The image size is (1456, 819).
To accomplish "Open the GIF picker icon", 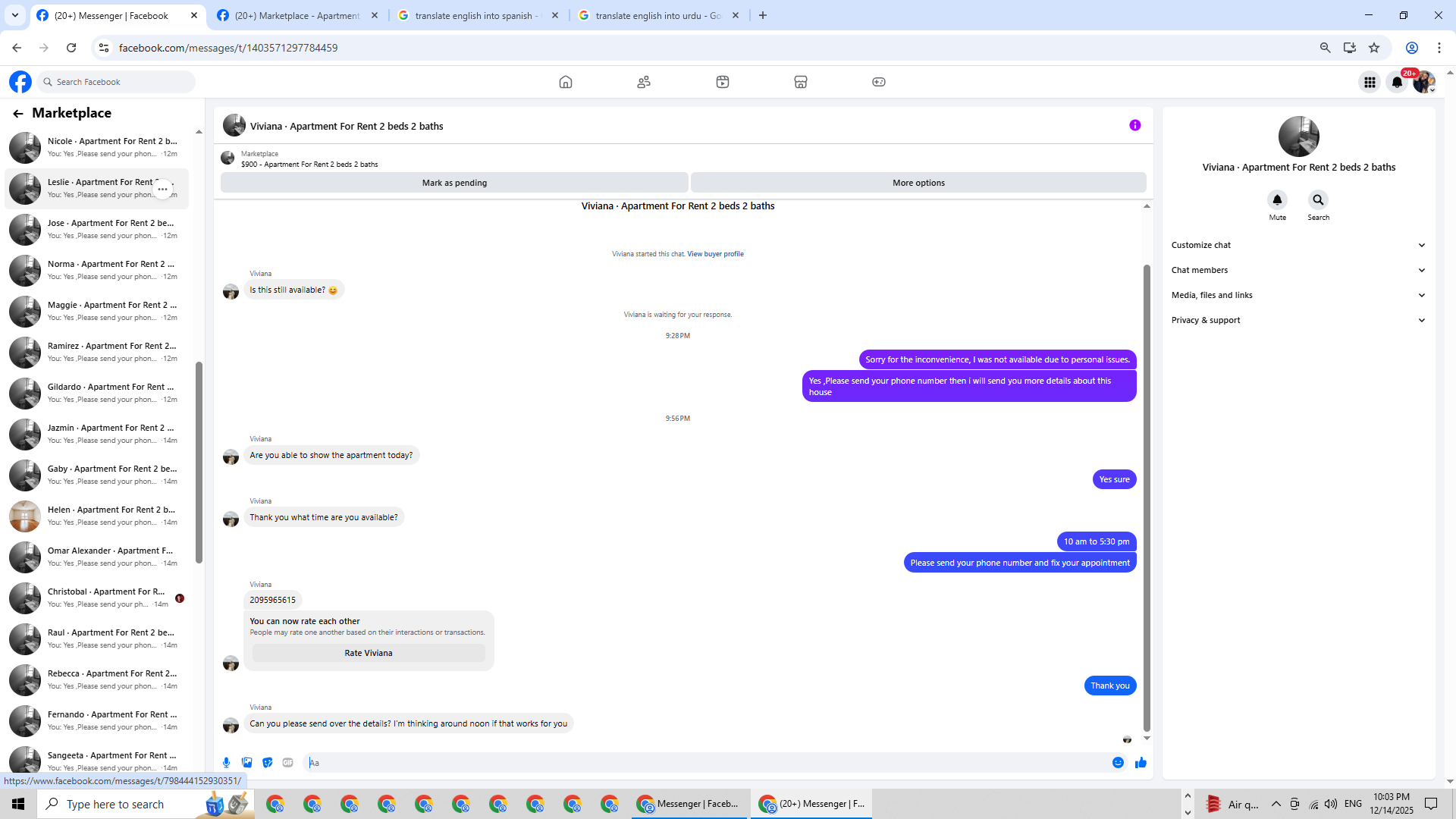I will [x=287, y=763].
